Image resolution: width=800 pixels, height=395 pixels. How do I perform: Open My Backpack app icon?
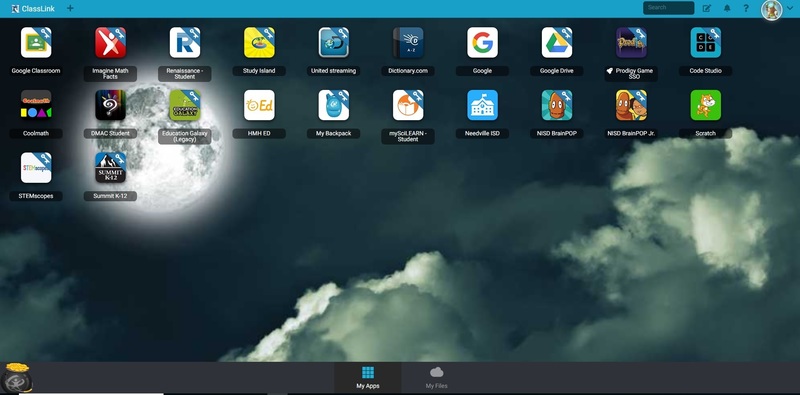click(334, 105)
